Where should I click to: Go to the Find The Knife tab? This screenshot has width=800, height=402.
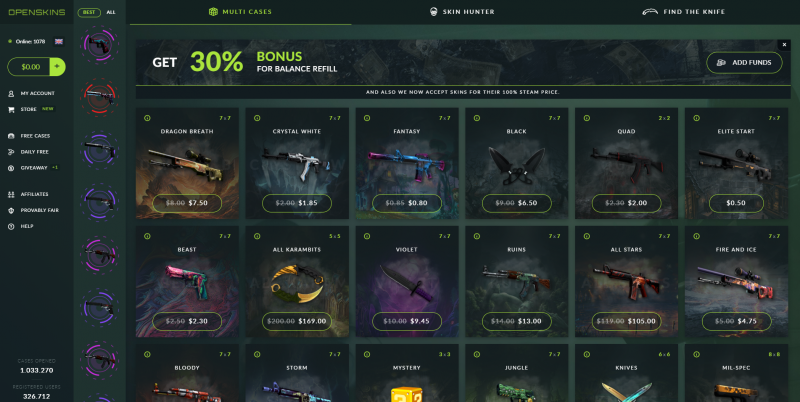[683, 12]
